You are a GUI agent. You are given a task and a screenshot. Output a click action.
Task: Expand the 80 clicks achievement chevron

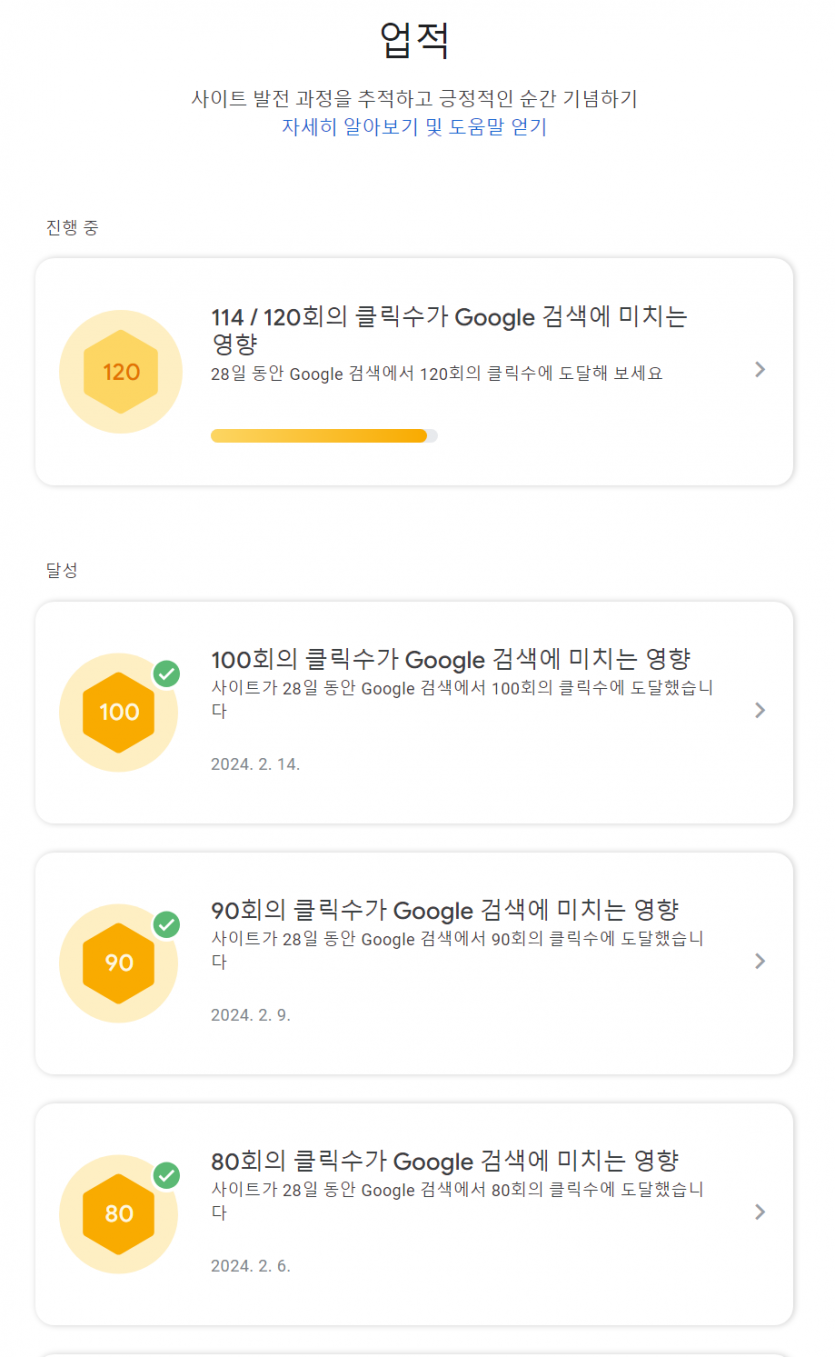(760, 1212)
